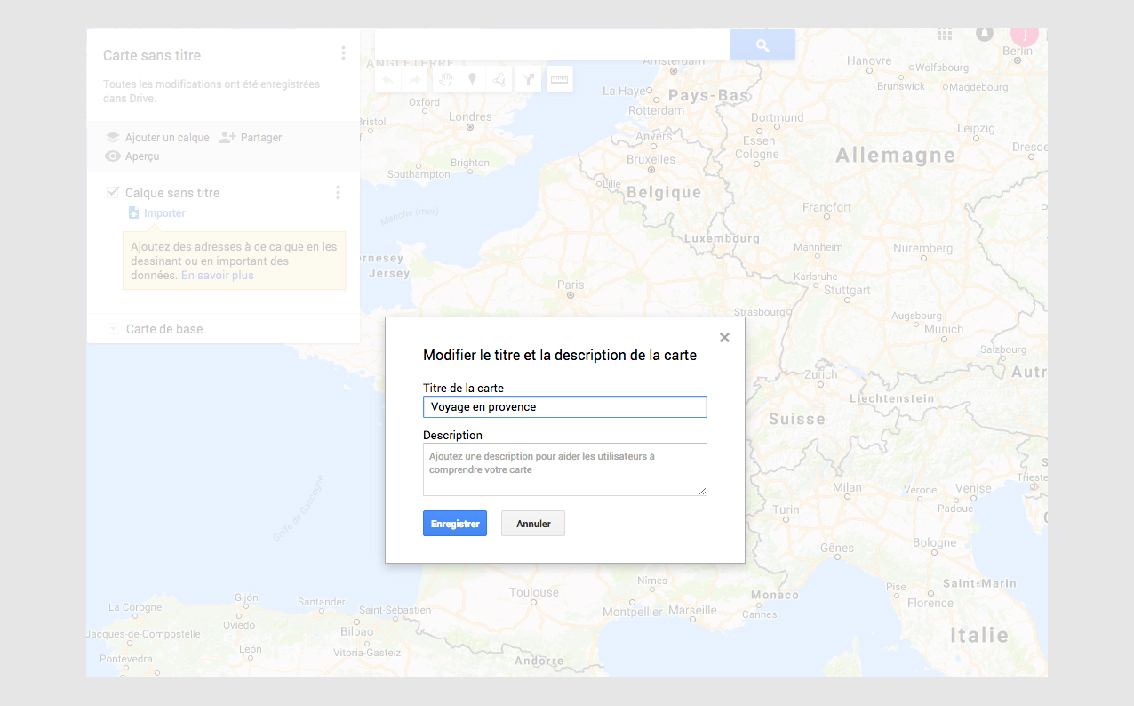Select the ruler measure distances tool

pyautogui.click(x=559, y=80)
